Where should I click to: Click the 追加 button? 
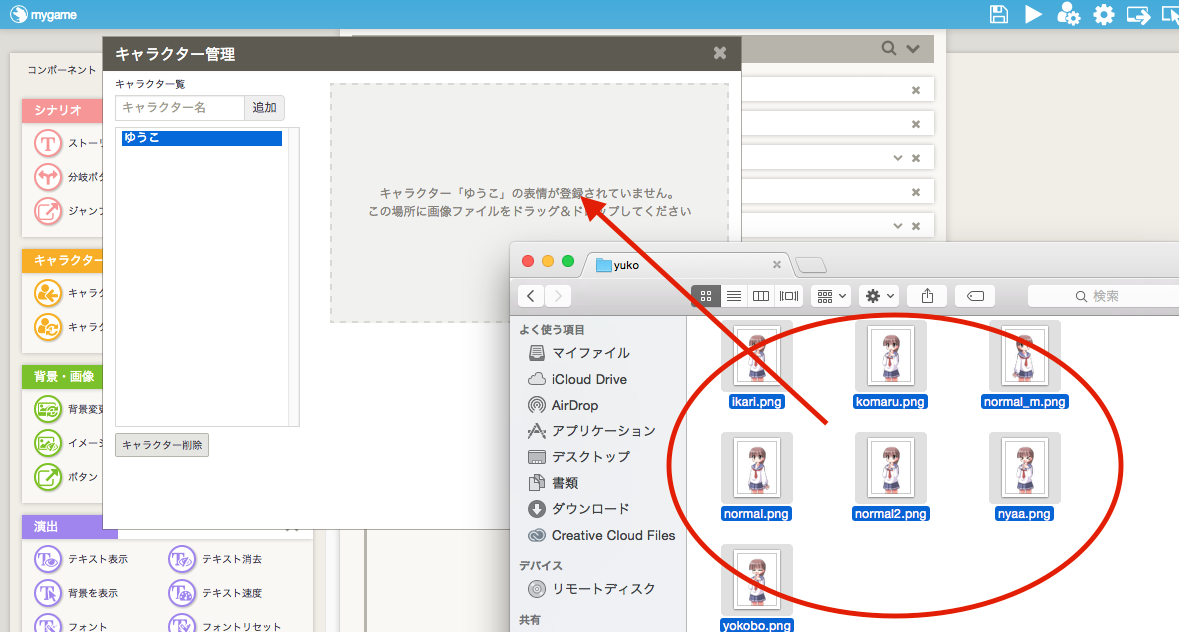pos(264,108)
